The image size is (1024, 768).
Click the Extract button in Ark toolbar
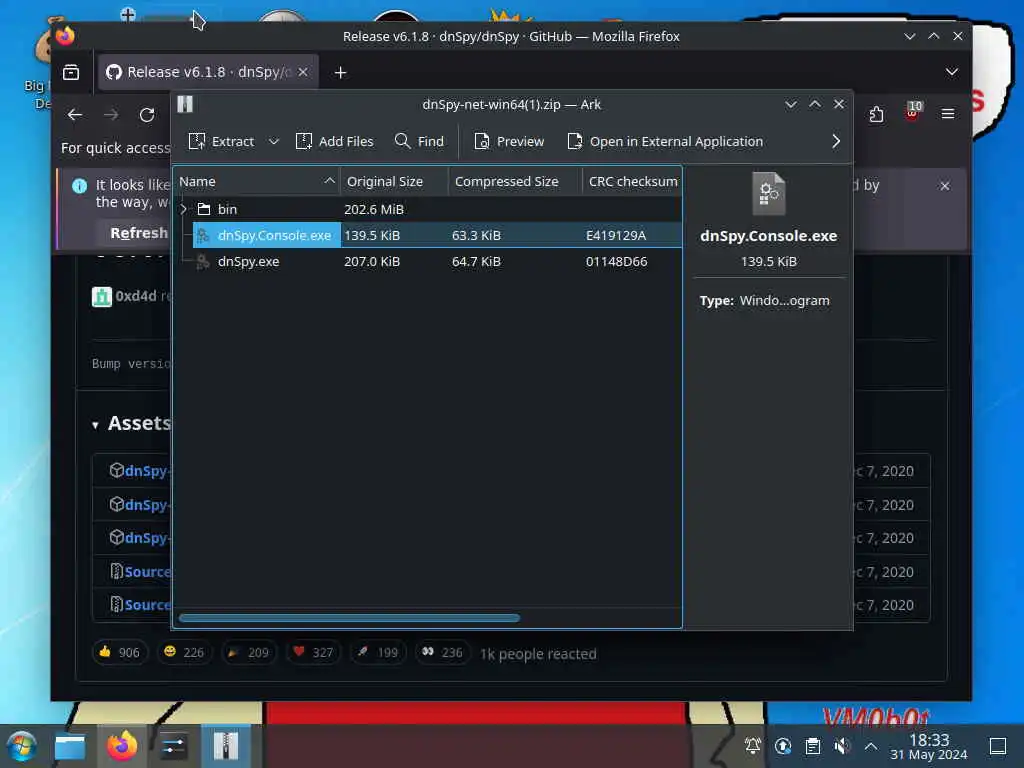coord(221,141)
